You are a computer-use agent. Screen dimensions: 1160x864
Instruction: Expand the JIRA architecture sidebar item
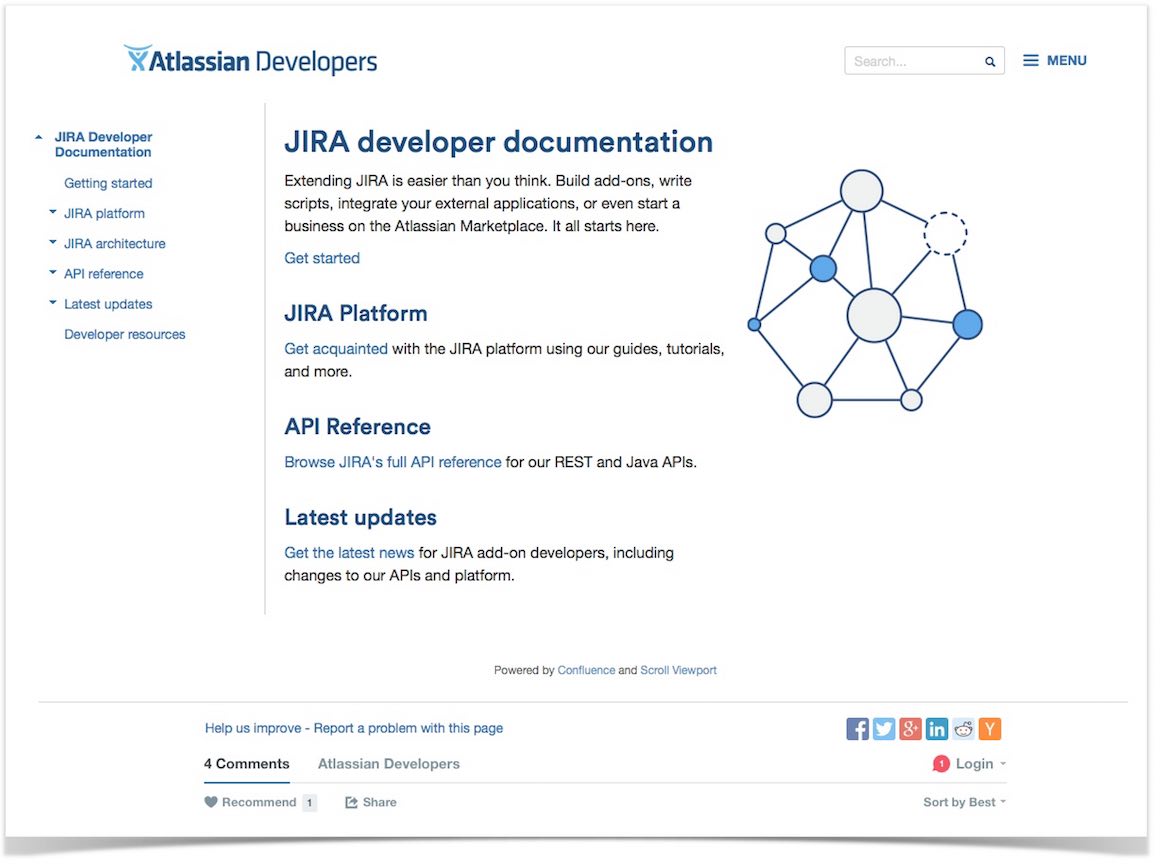[x=53, y=243]
